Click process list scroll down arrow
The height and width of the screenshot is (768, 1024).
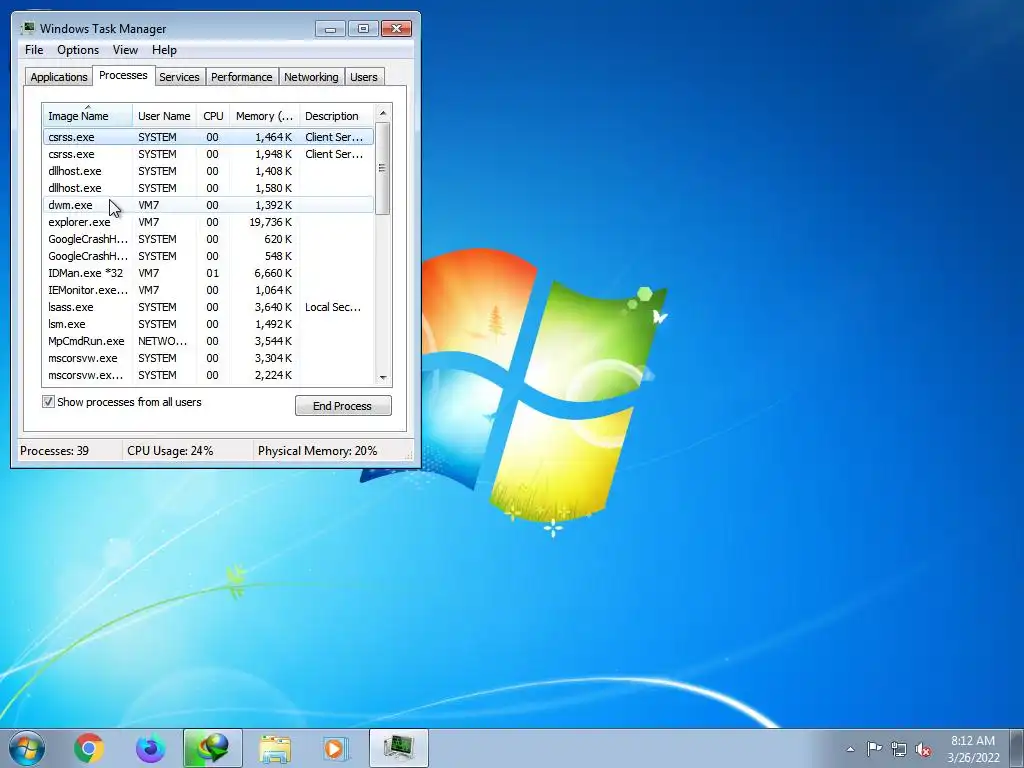click(383, 377)
